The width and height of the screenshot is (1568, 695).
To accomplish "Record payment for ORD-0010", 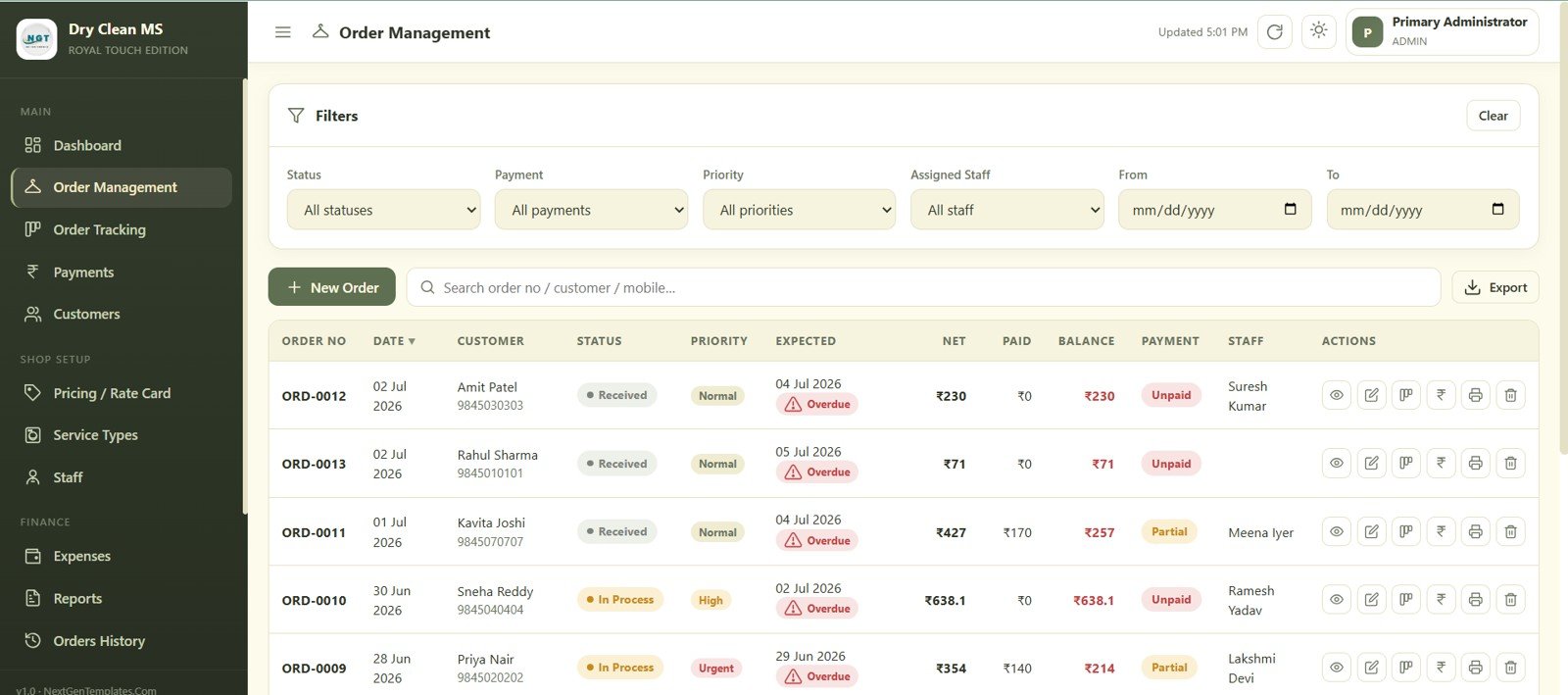I will (1441, 599).
